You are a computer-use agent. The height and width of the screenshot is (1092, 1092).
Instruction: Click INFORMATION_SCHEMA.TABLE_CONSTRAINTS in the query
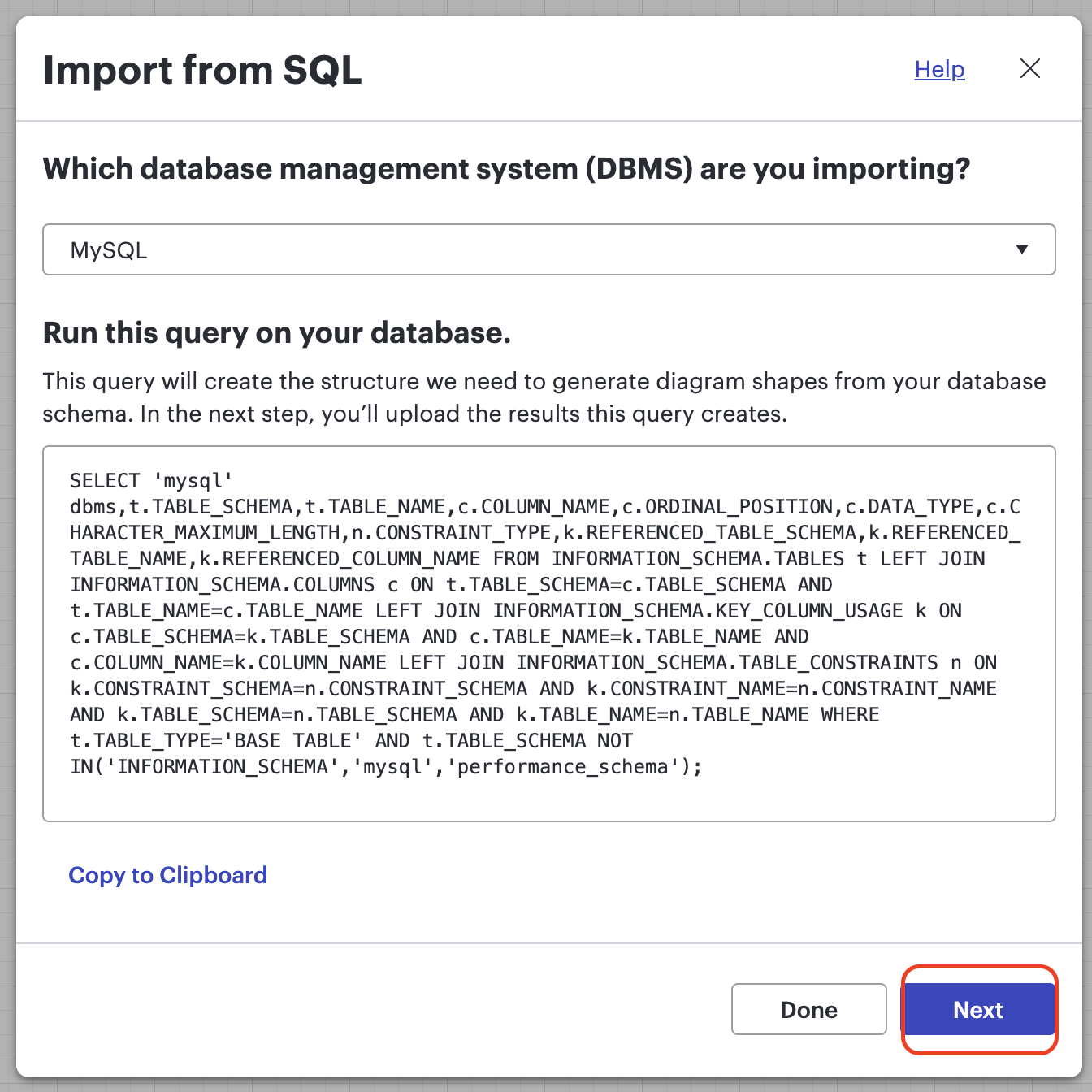click(727, 663)
